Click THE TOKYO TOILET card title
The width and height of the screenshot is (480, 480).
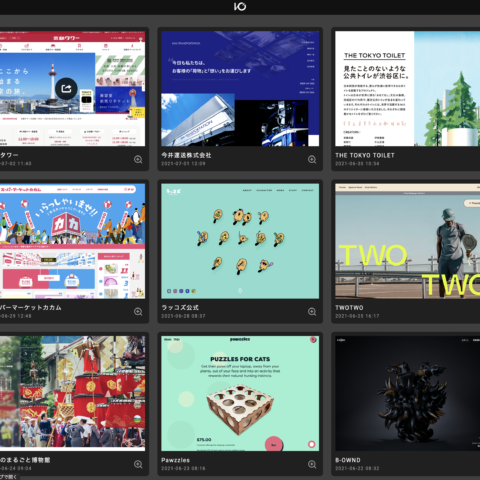pyautogui.click(x=365, y=155)
